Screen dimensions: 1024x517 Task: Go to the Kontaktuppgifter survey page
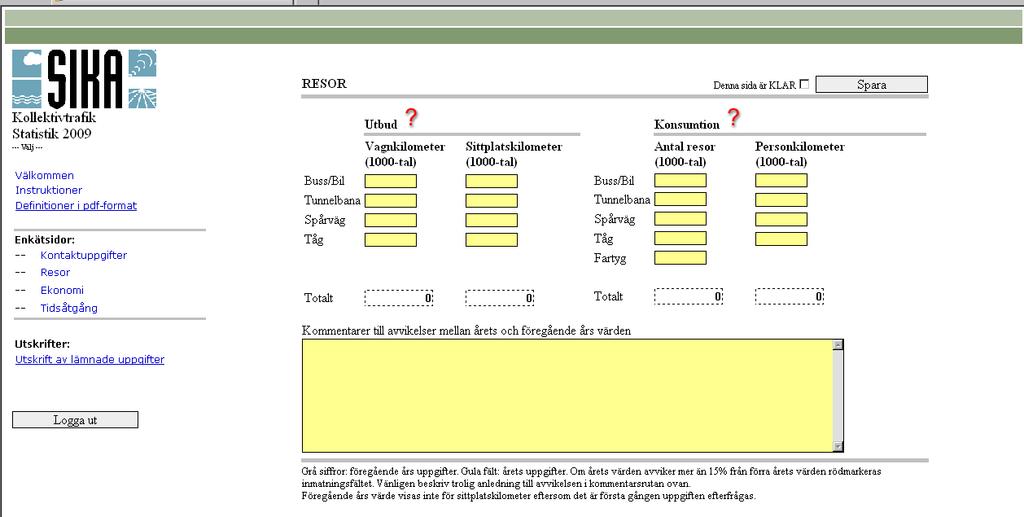pos(84,255)
